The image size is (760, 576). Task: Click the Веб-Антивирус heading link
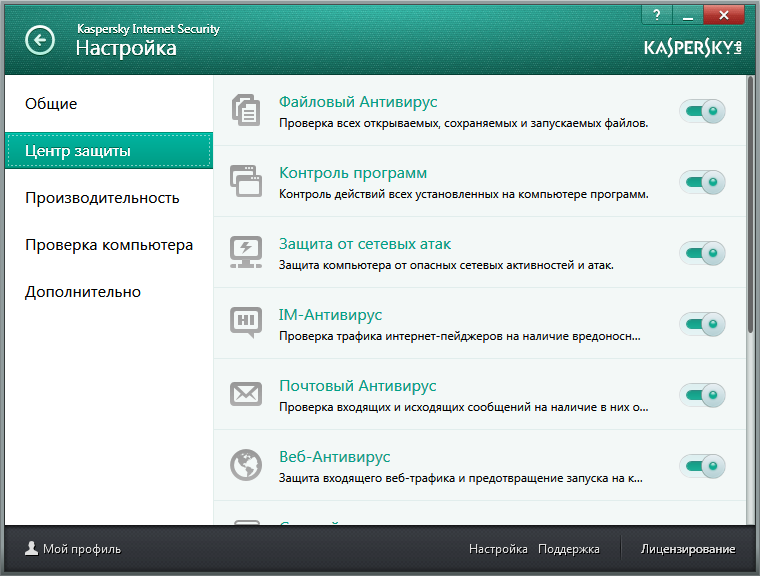[334, 457]
